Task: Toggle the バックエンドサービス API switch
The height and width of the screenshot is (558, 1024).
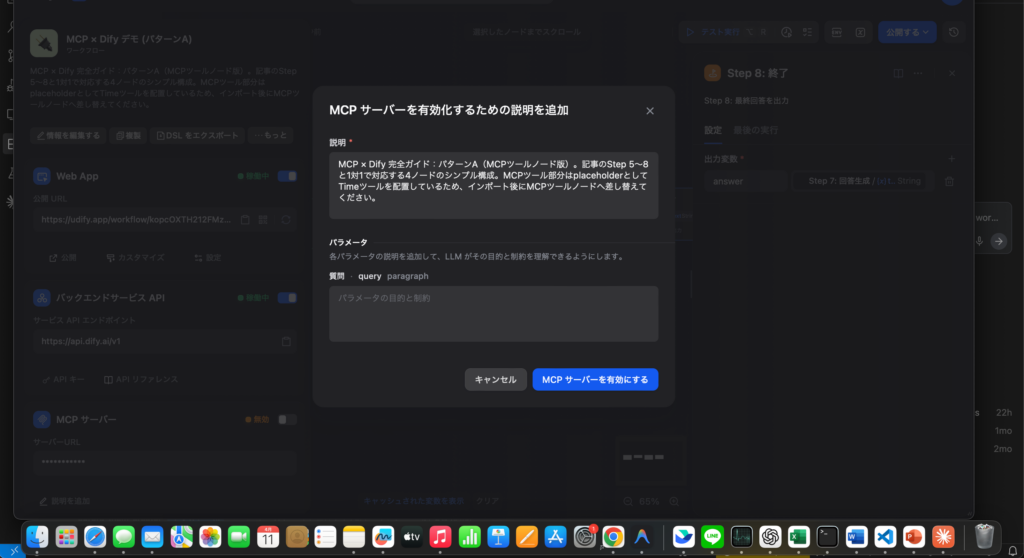Action: [287, 298]
